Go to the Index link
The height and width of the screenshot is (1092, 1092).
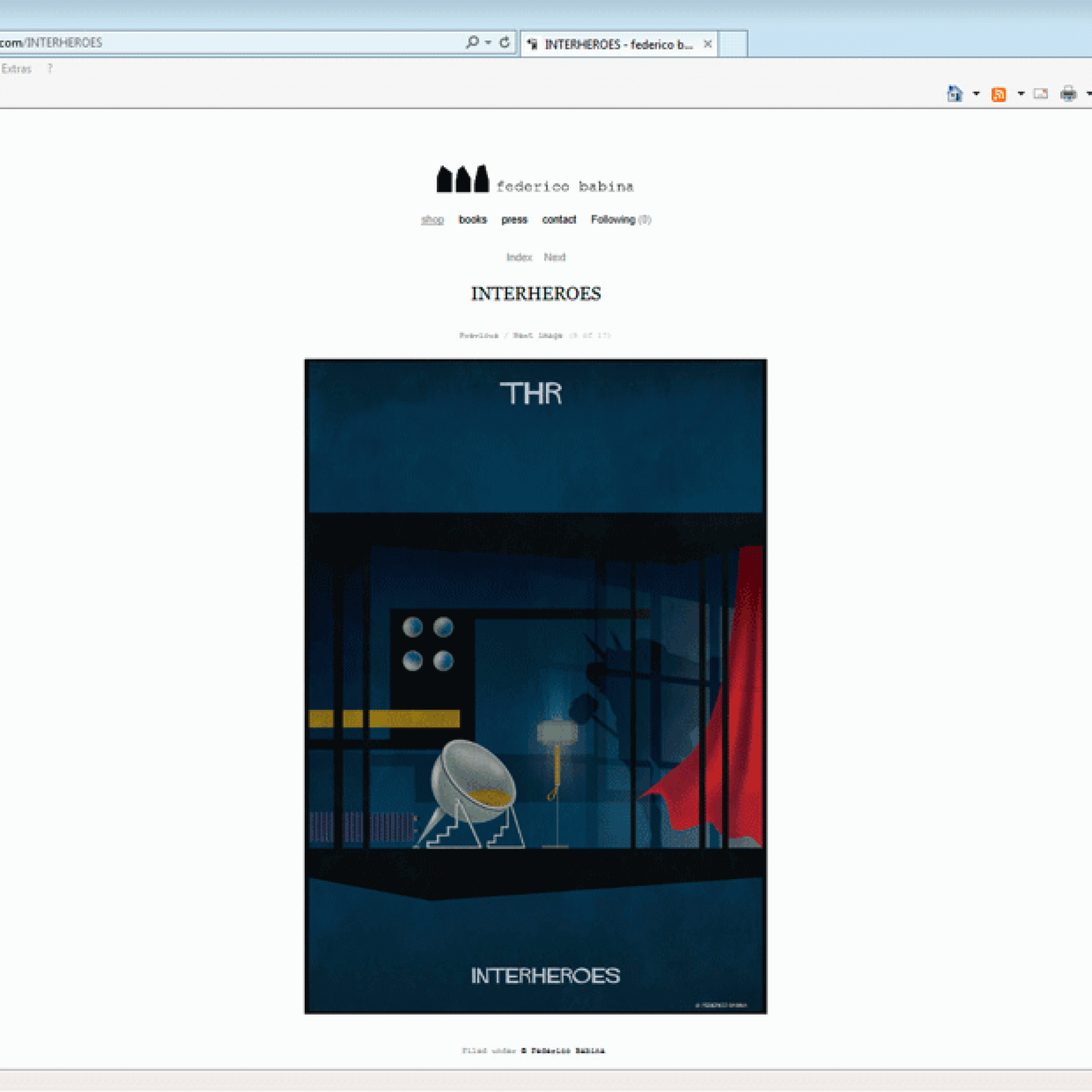pyautogui.click(x=519, y=257)
